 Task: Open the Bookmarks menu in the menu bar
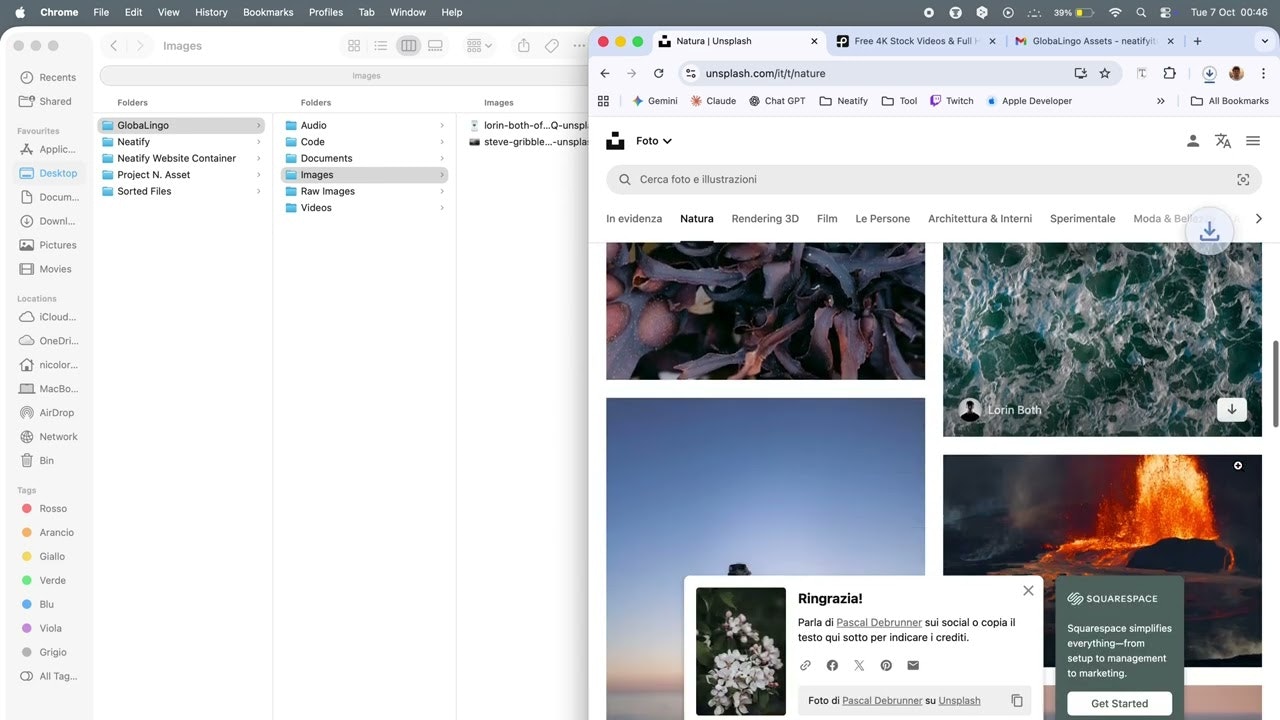(268, 12)
